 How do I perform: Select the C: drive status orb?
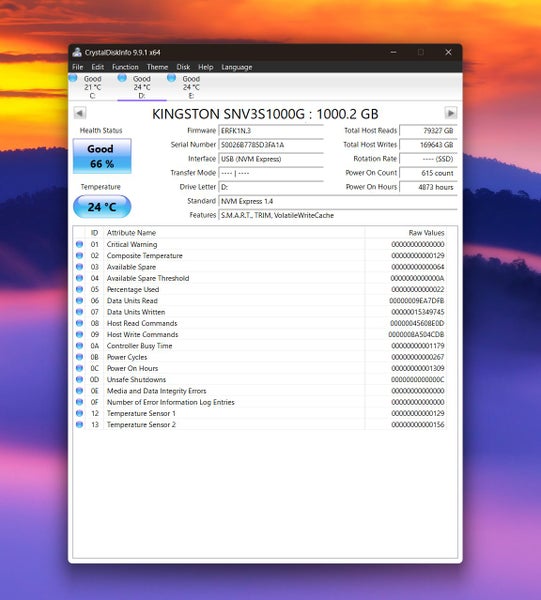click(x=73, y=78)
